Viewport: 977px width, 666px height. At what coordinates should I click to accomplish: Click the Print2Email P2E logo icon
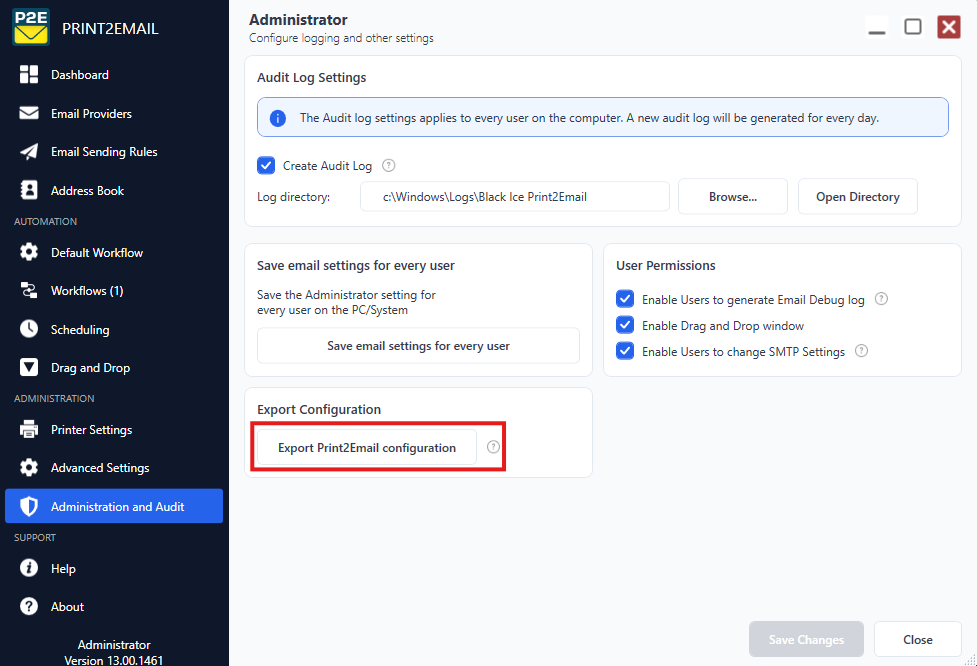31,27
